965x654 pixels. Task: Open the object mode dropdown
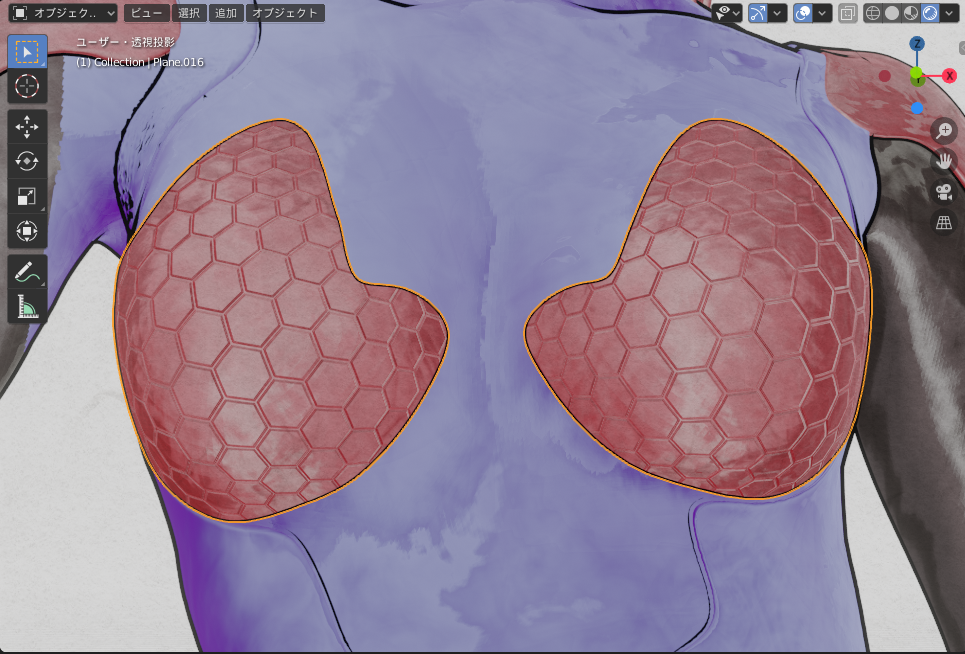[63, 13]
